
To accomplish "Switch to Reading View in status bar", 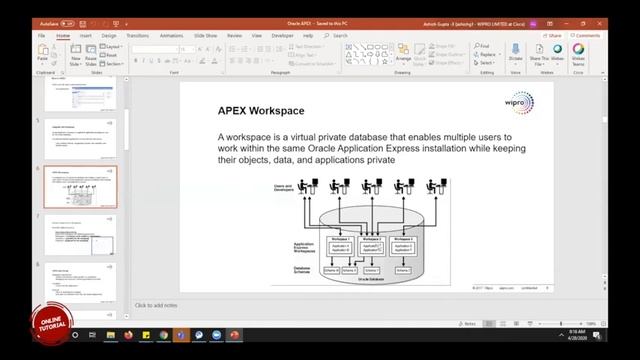I will click(516, 324).
